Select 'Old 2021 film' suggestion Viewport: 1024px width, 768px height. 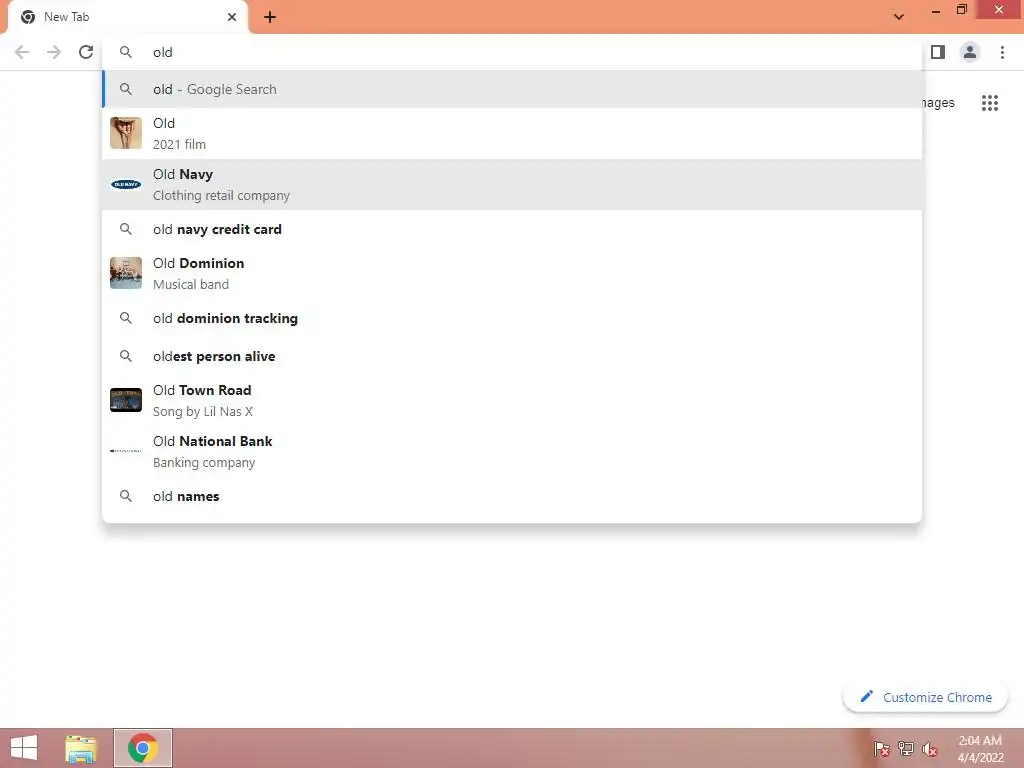pyautogui.click(x=512, y=133)
